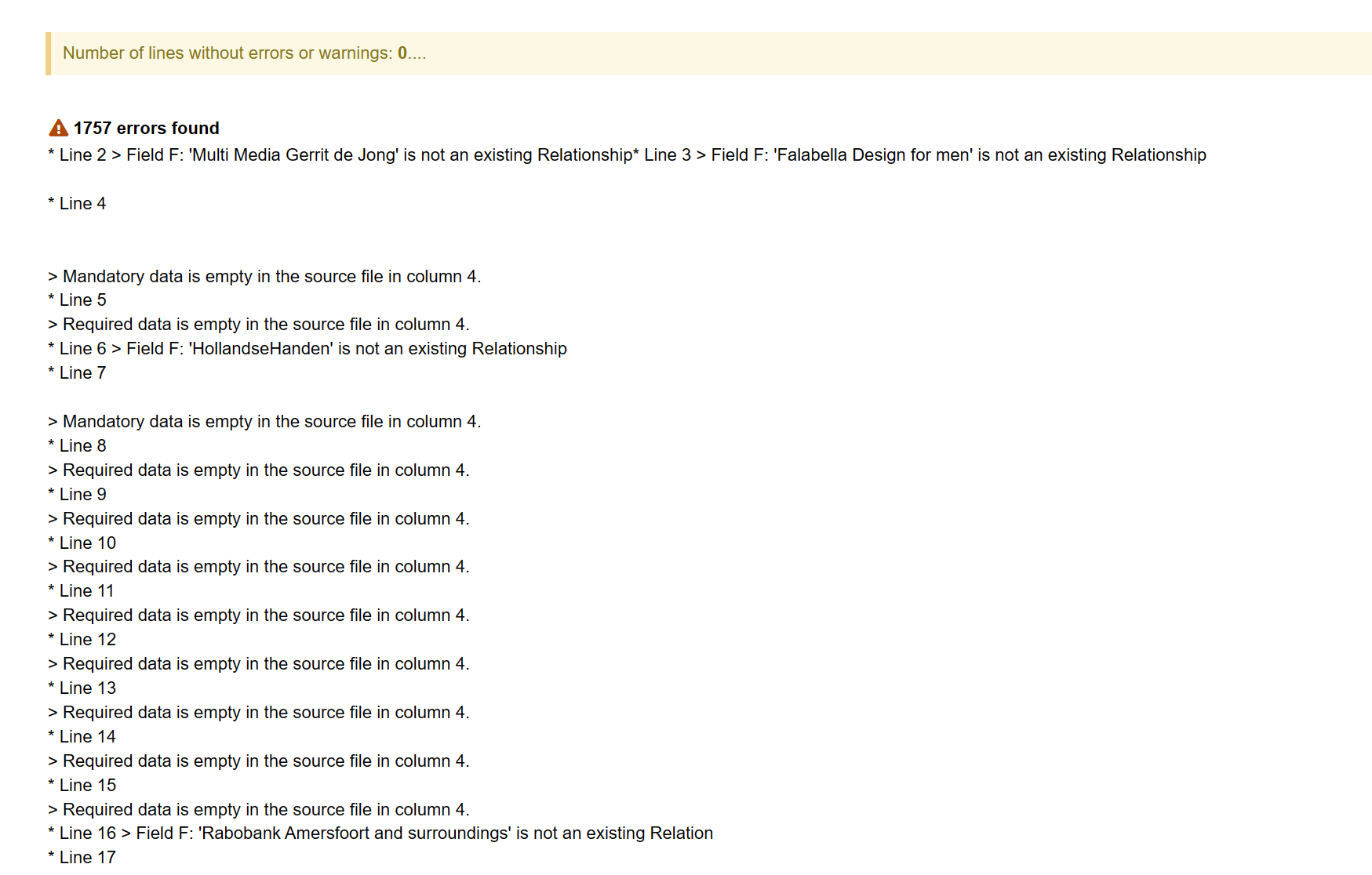The image size is (1372, 875).
Task: Click the orange warning triangle icon
Action: 59,128
